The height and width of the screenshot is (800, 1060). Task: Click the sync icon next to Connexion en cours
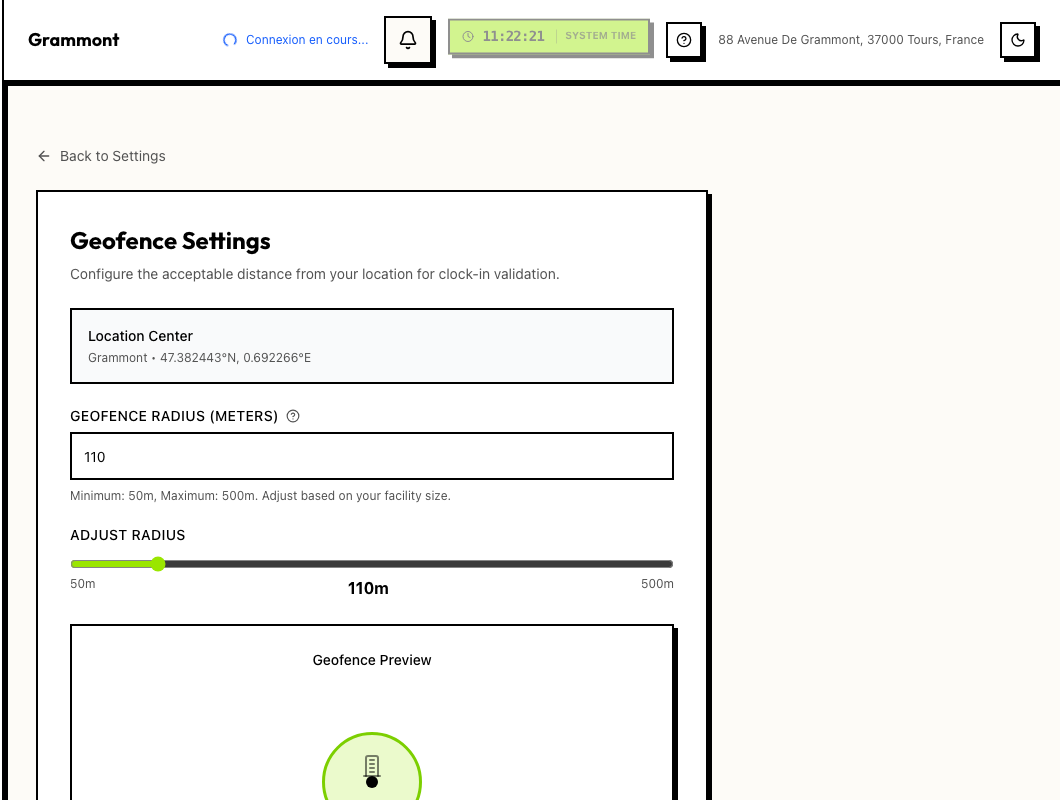[x=229, y=39]
